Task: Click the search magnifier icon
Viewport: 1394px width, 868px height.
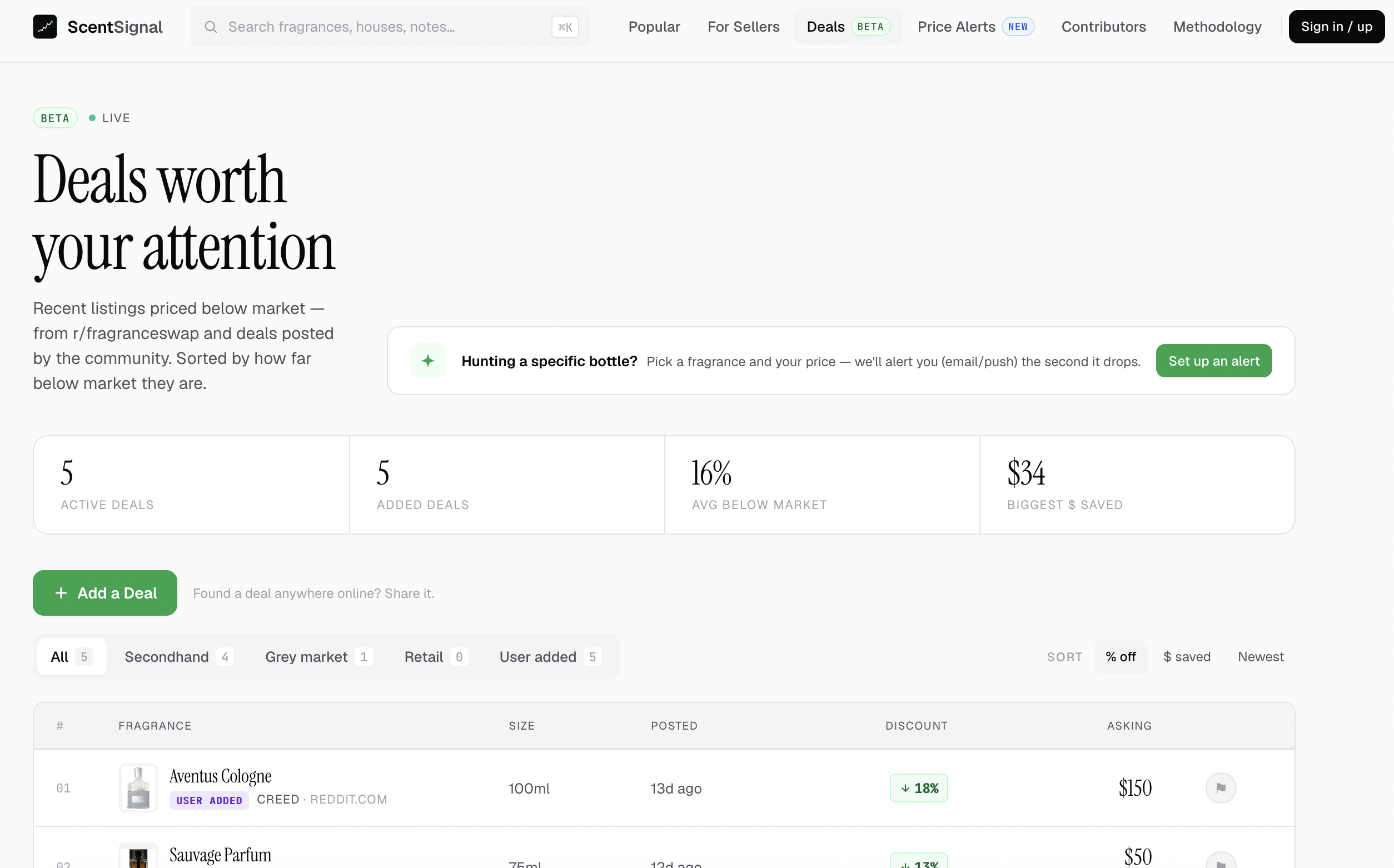Action: pyautogui.click(x=211, y=27)
